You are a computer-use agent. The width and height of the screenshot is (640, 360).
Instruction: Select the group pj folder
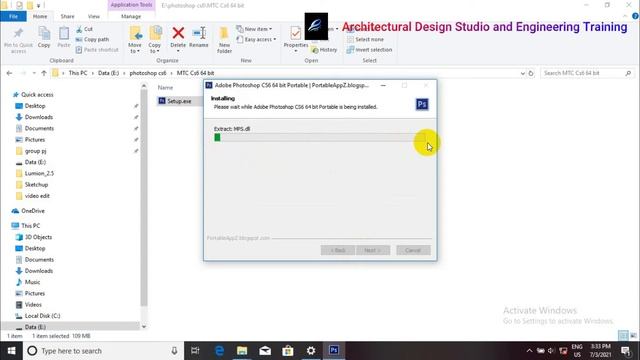point(35,151)
